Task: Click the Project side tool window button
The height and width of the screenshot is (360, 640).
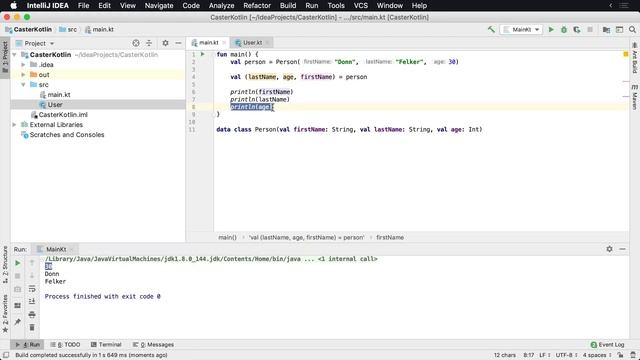Action: [x=5, y=57]
